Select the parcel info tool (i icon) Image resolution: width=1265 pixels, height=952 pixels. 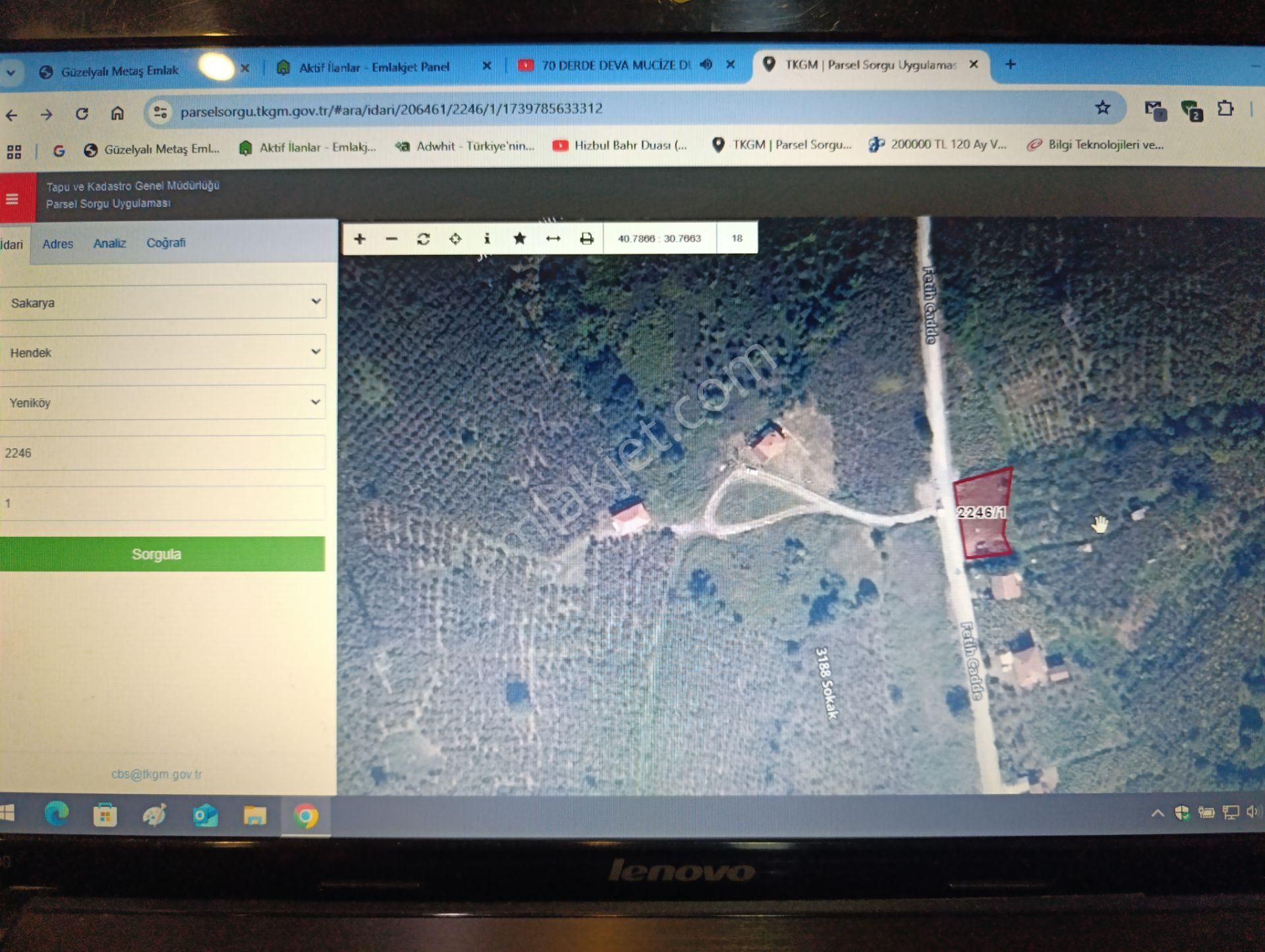[x=488, y=238]
